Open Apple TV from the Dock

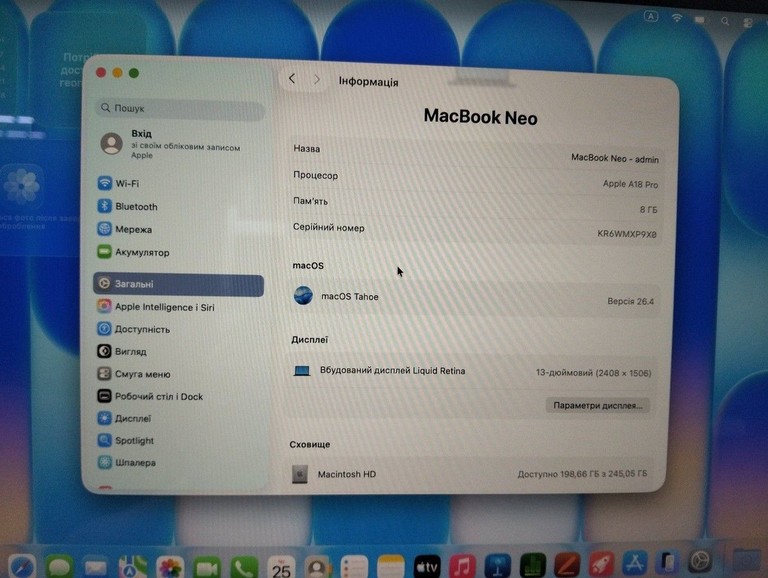coord(427,567)
